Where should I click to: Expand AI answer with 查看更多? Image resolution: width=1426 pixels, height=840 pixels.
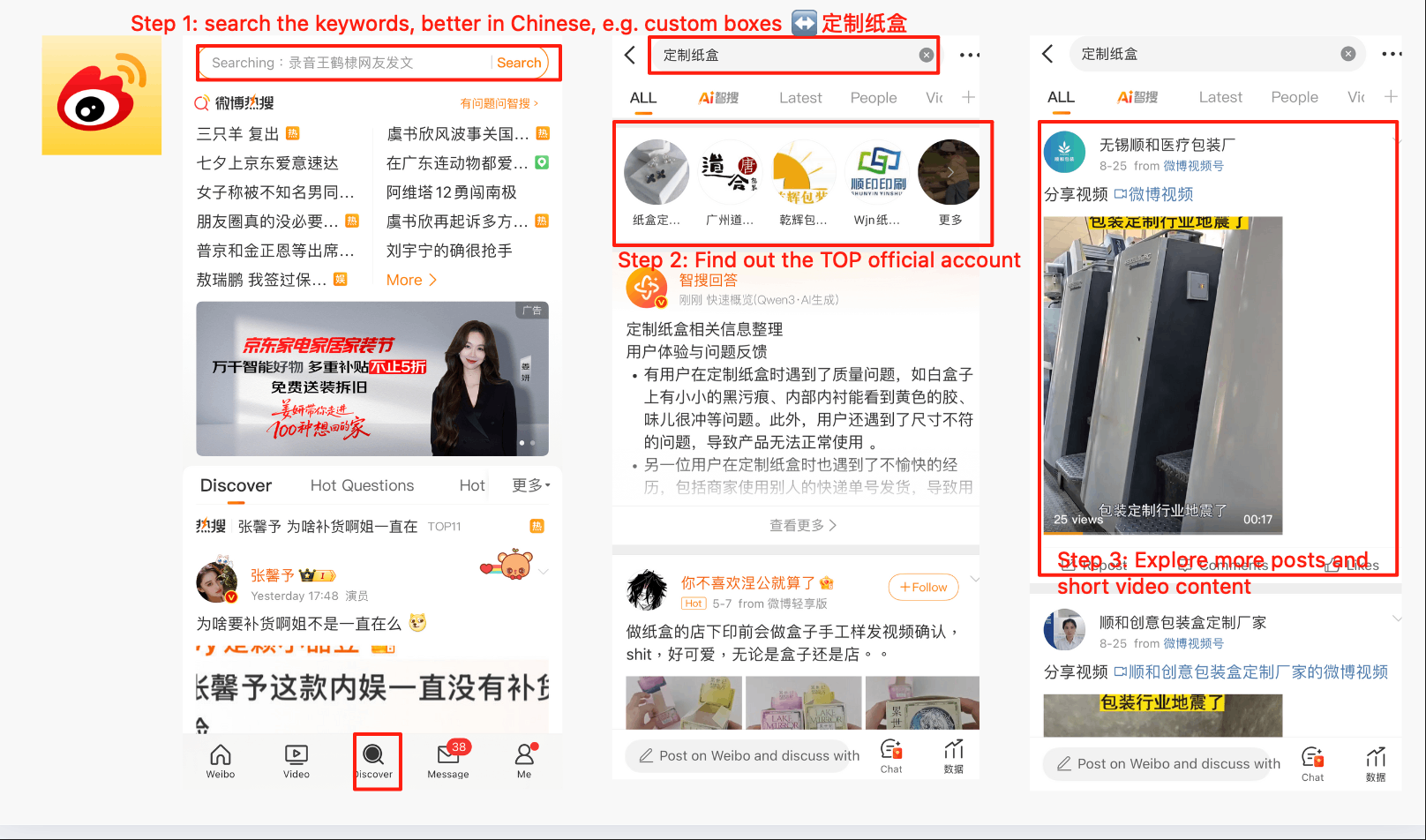click(x=802, y=525)
